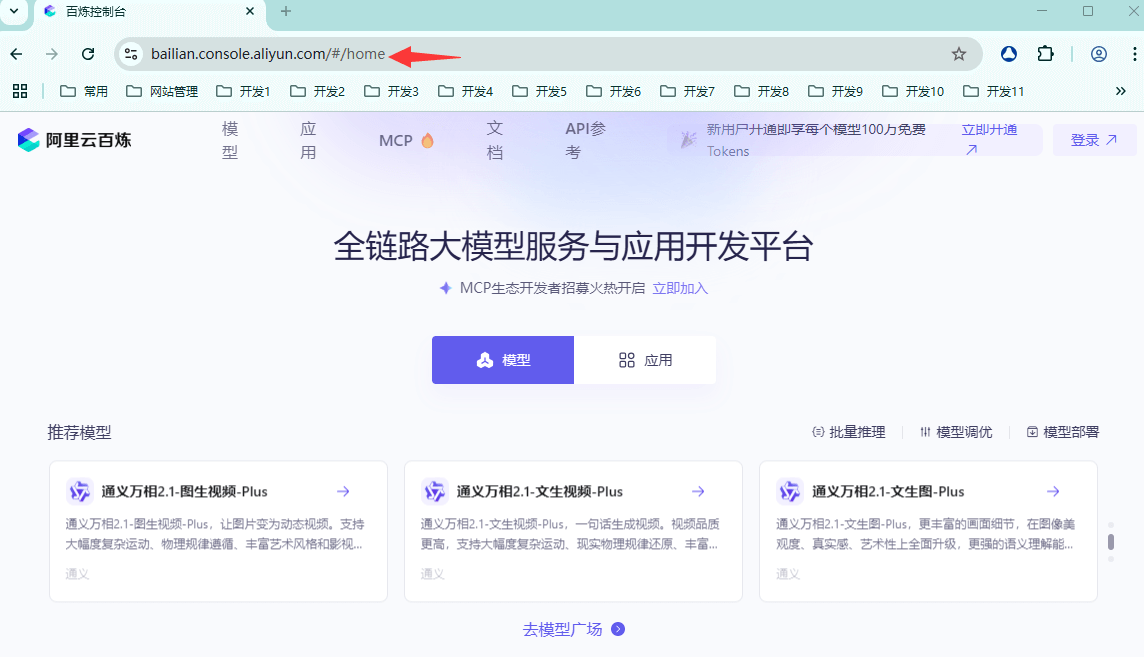This screenshot has width=1144, height=657.
Task: Open the 开发8 bookmarks folder
Action: [762, 91]
